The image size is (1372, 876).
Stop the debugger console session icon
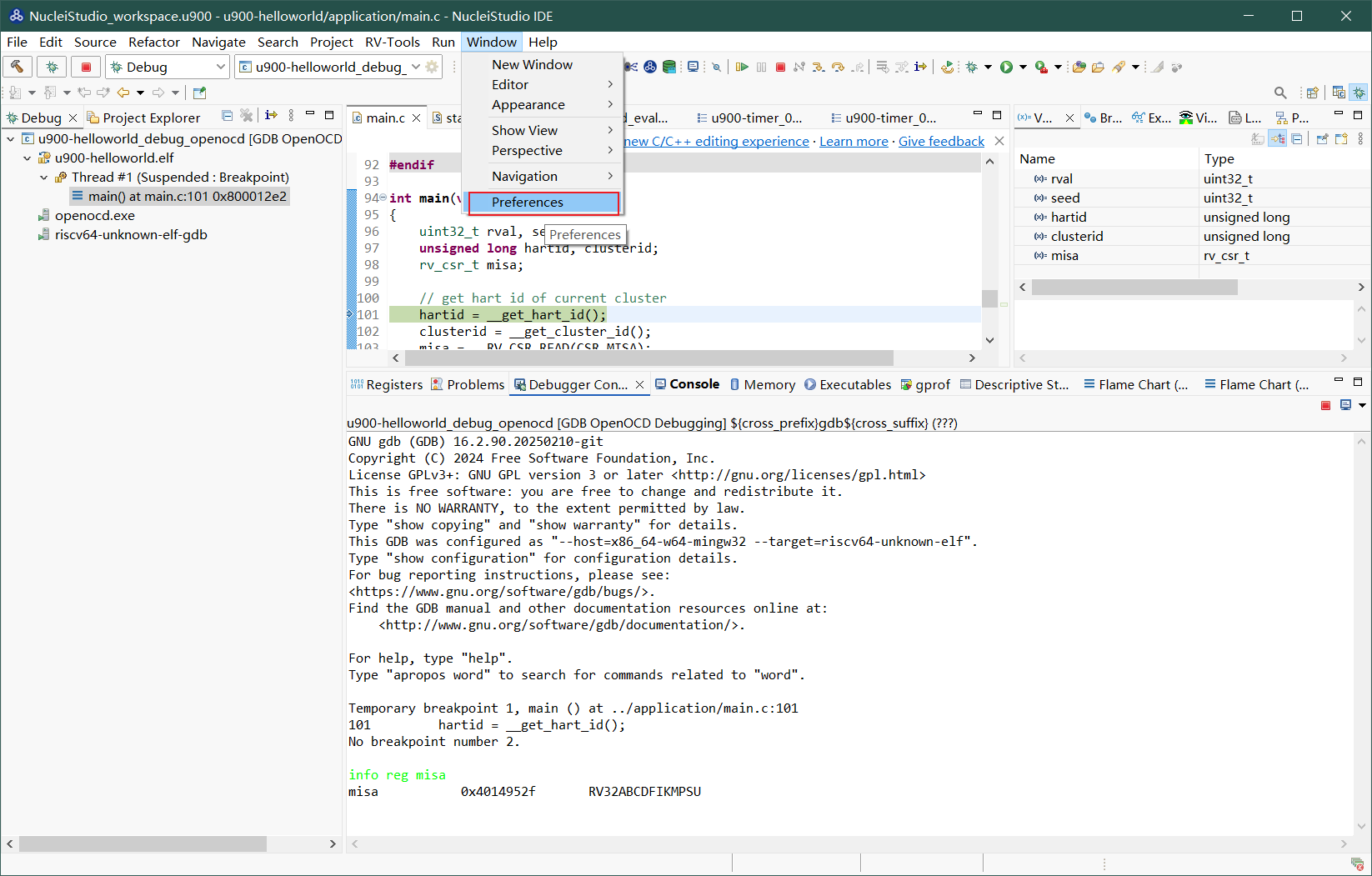tap(1325, 405)
